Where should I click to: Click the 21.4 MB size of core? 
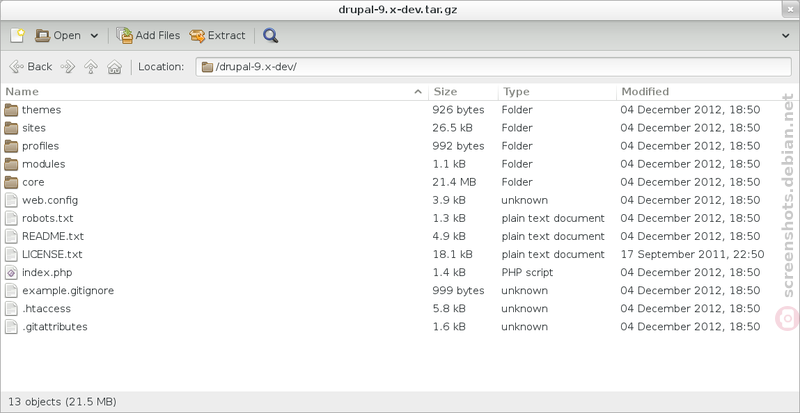point(452,182)
